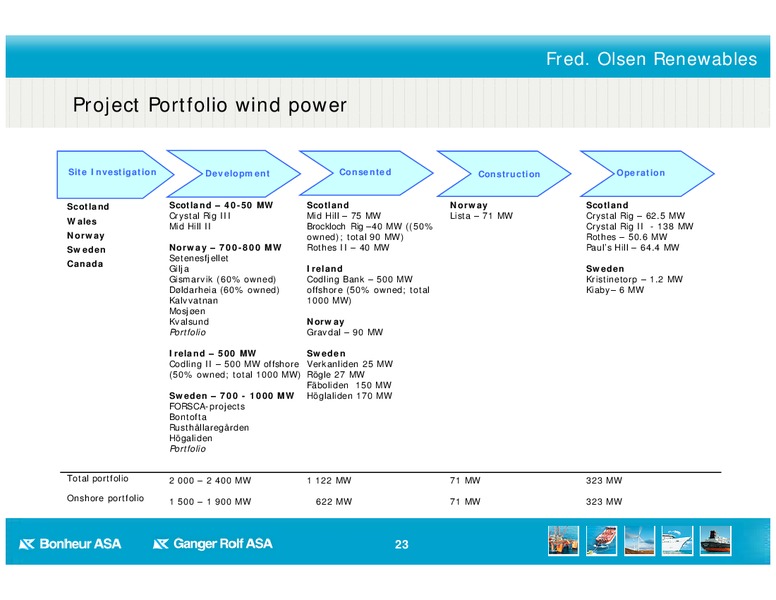Image resolution: width=776 pixels, height=600 pixels.
Task: Click the Ganger Rolf ASA logo
Action: tap(213, 544)
